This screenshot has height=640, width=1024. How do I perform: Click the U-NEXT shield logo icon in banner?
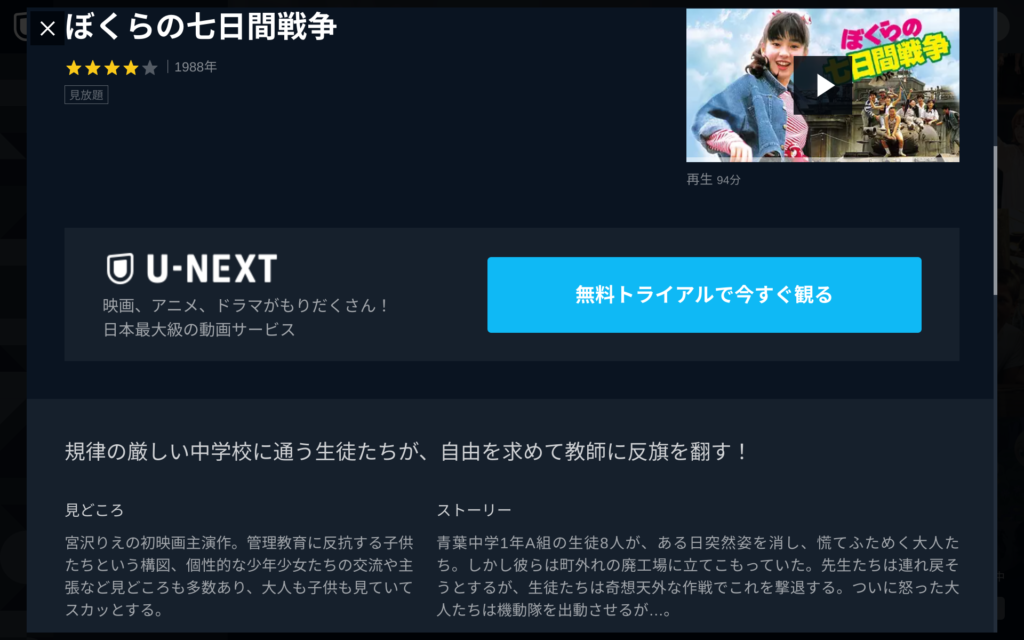[x=120, y=268]
